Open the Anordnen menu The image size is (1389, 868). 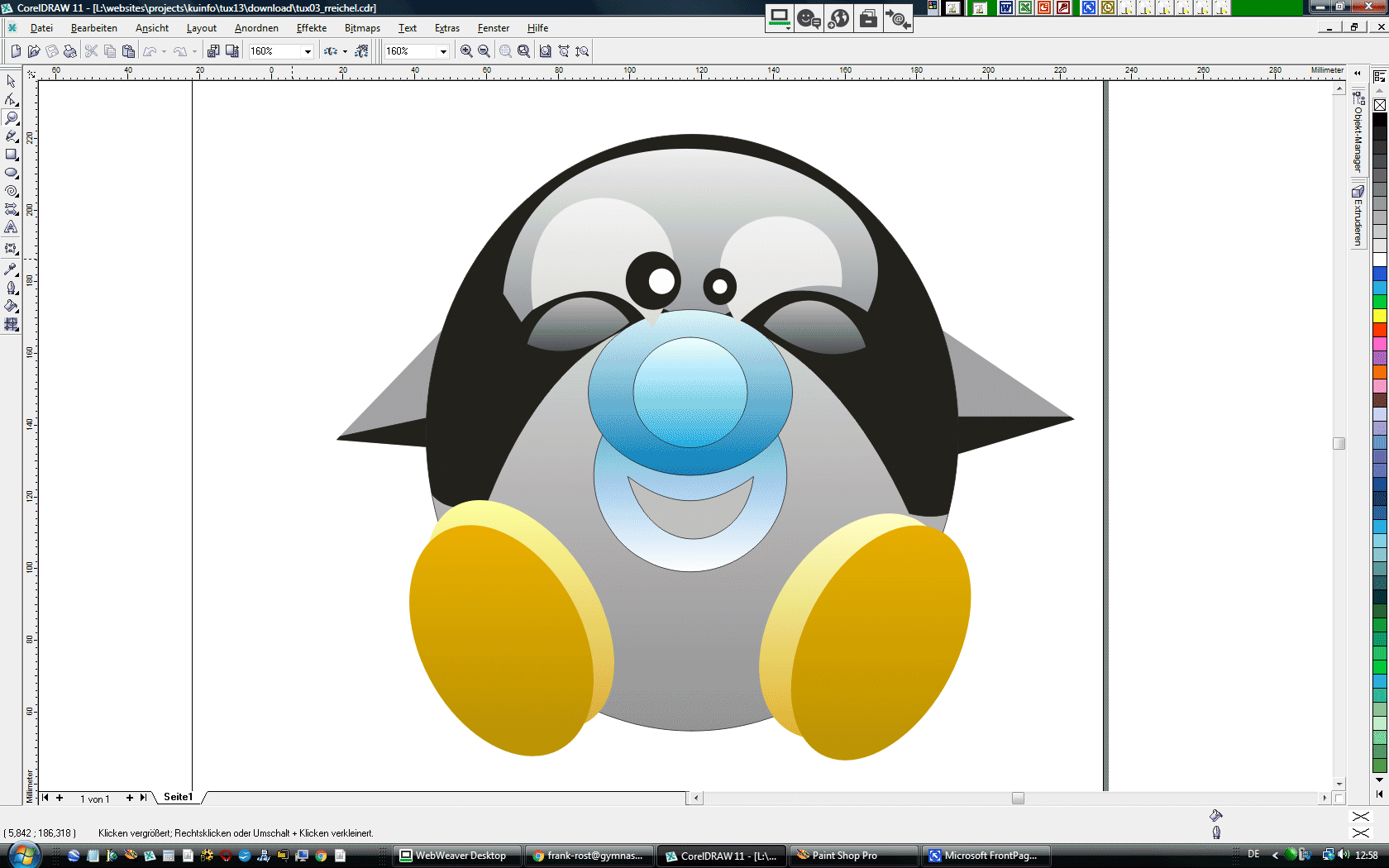click(256, 28)
